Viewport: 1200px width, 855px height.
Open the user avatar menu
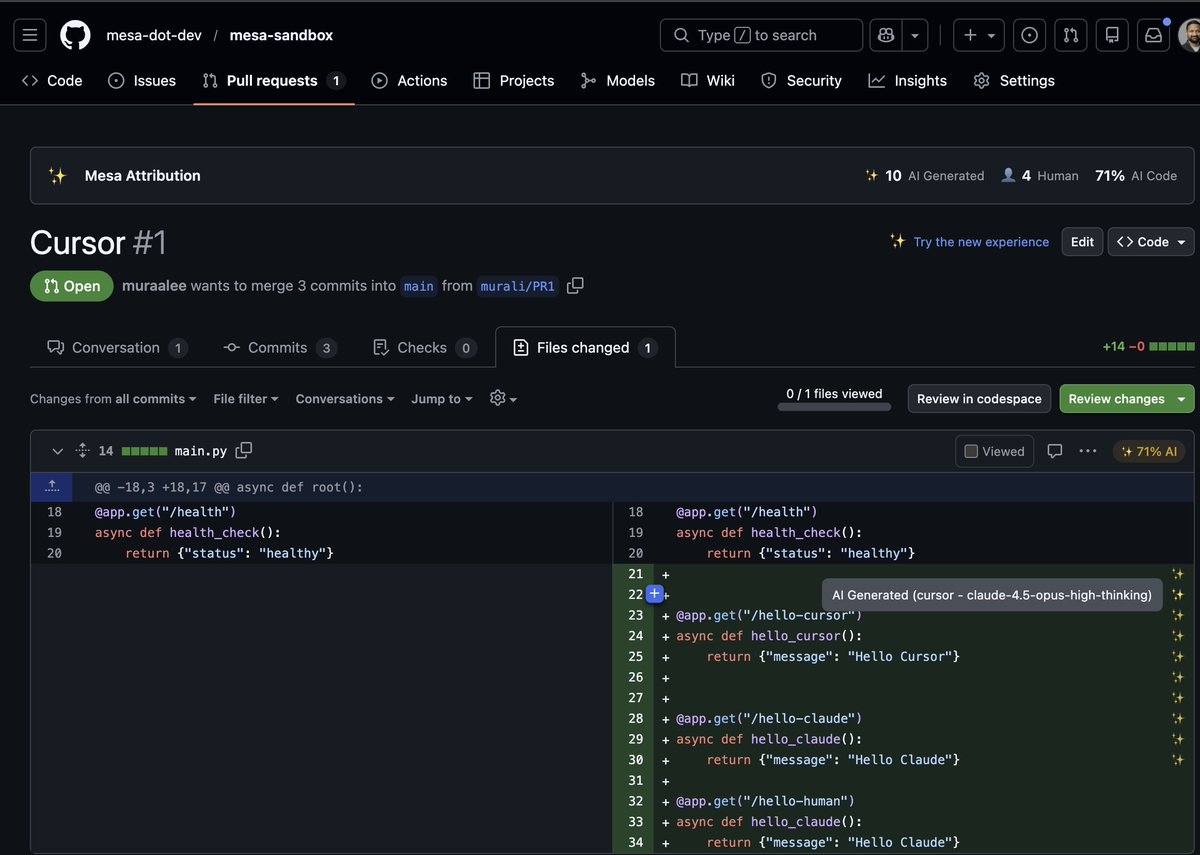pyautogui.click(x=1190, y=36)
